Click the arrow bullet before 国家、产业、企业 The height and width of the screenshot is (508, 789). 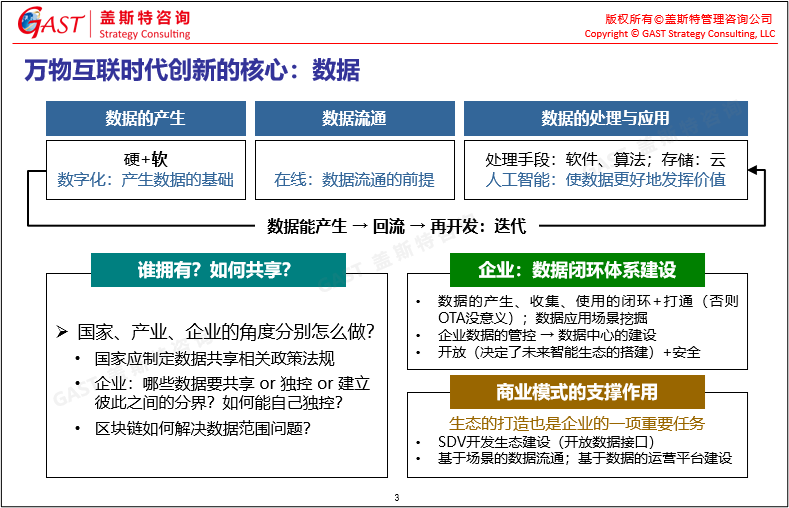pos(61,331)
